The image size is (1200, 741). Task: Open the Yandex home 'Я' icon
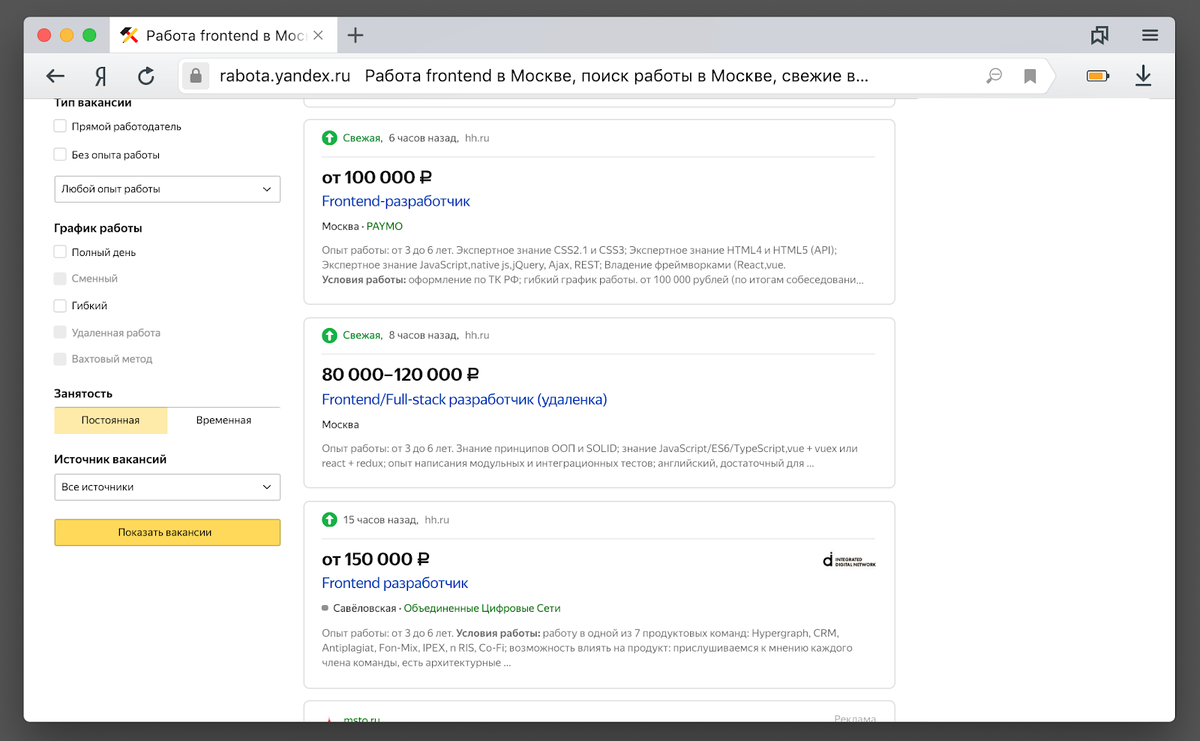pyautogui.click(x=100, y=76)
